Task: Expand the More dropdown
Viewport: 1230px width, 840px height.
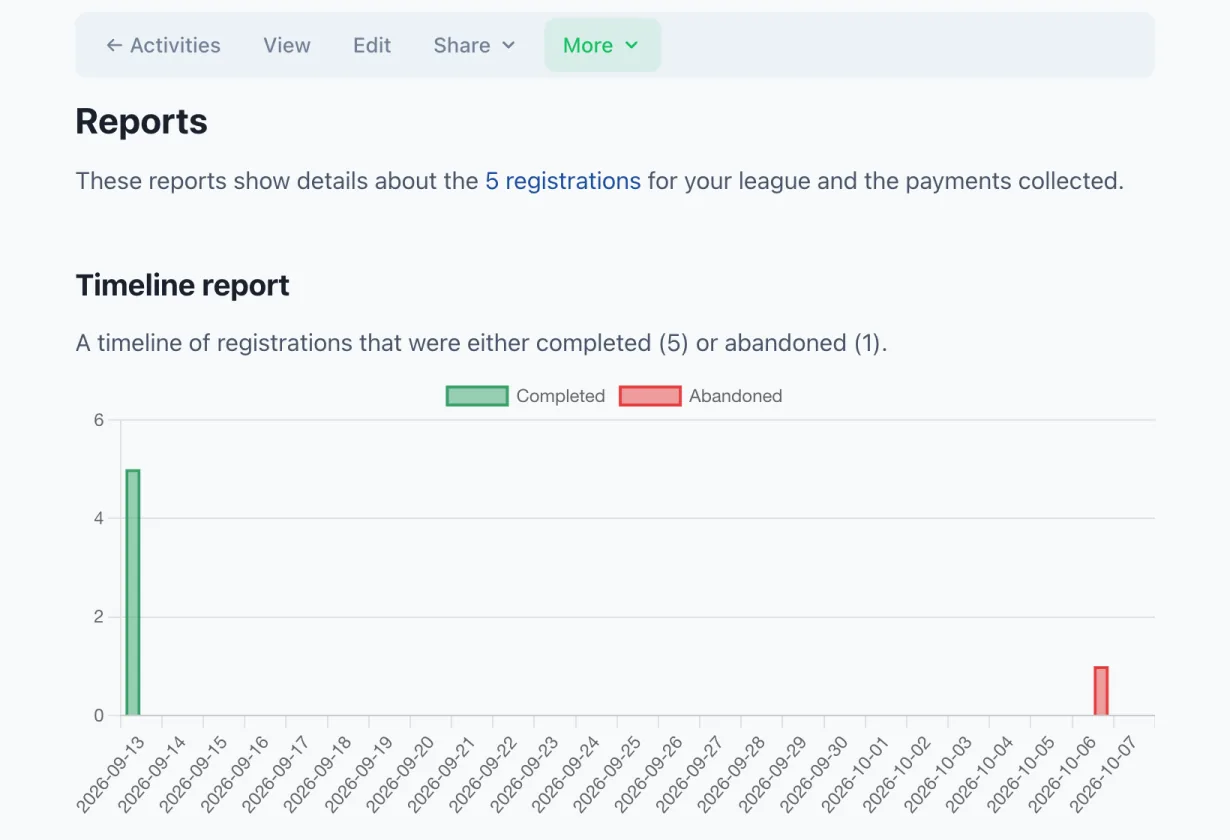Action: pyautogui.click(x=602, y=45)
